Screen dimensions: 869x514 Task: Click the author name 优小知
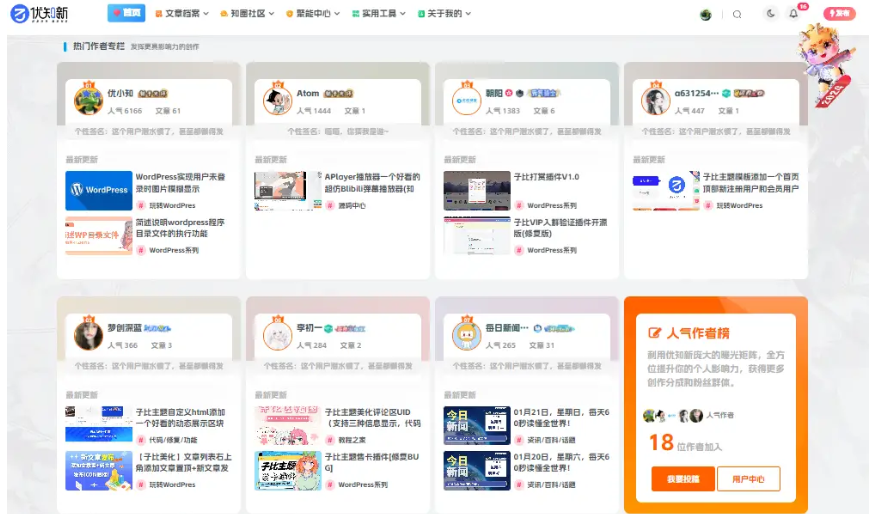pyautogui.click(x=120, y=93)
